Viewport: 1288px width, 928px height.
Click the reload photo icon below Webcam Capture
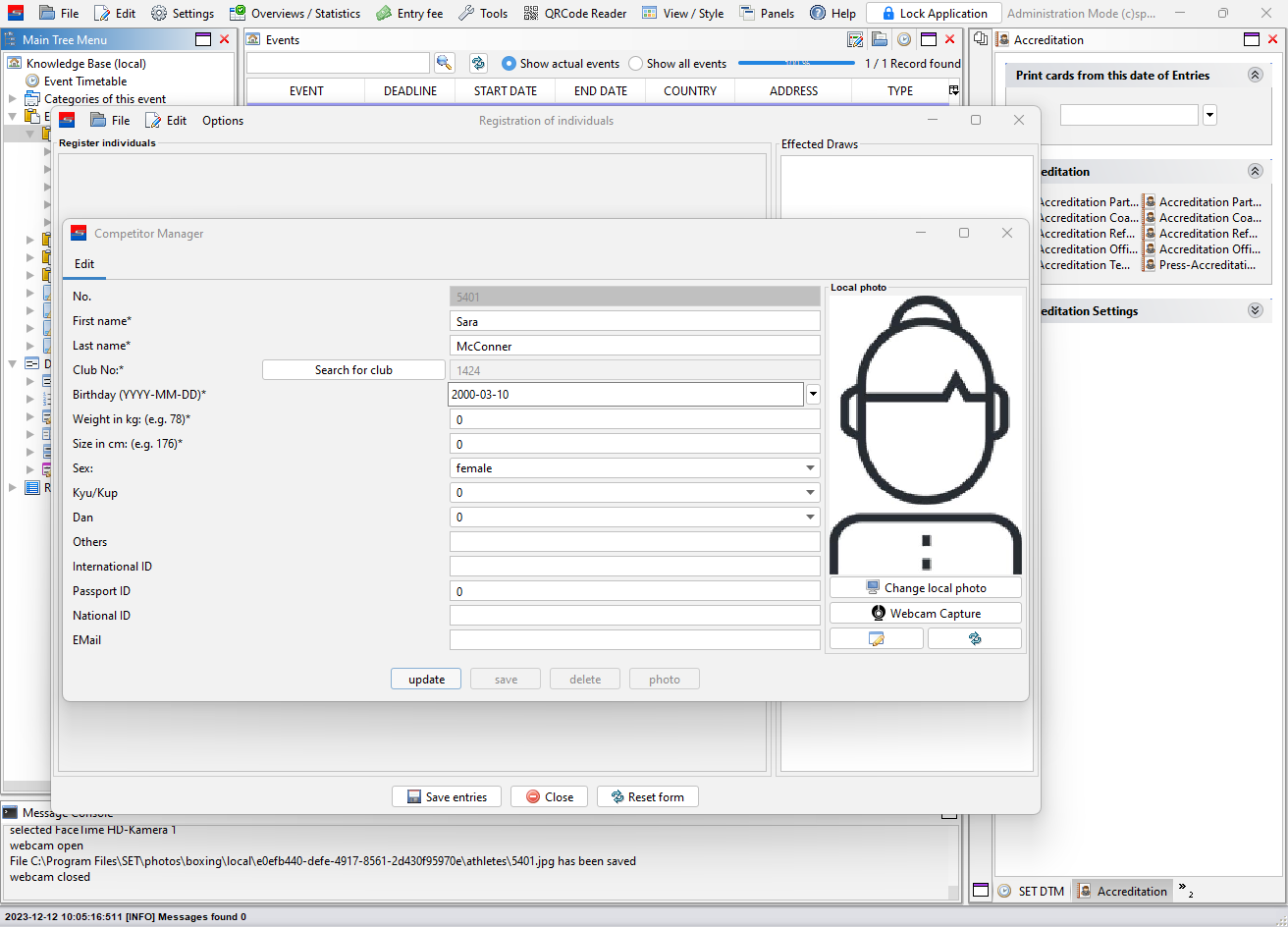point(974,638)
